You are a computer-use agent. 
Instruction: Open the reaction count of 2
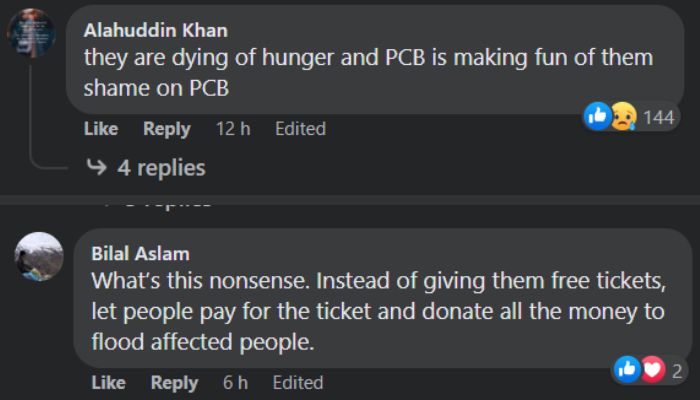677,372
